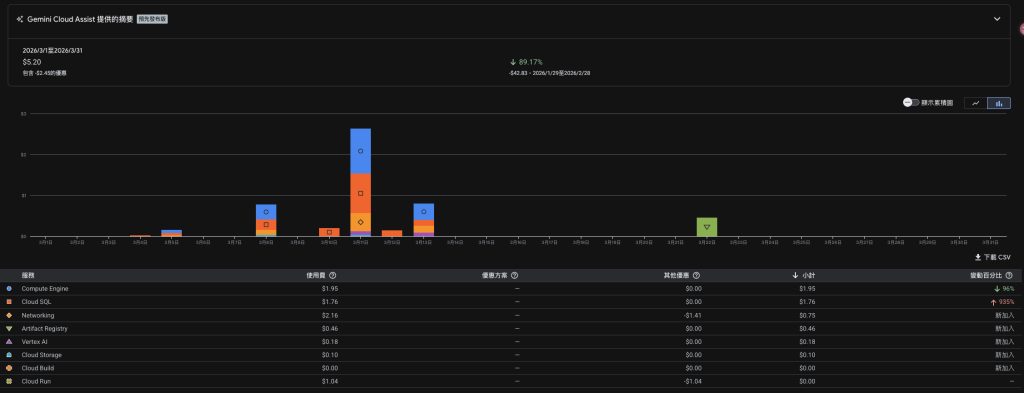Click the circle marker in the 3月8日 bar
The image size is (1024, 393).
[266, 212]
